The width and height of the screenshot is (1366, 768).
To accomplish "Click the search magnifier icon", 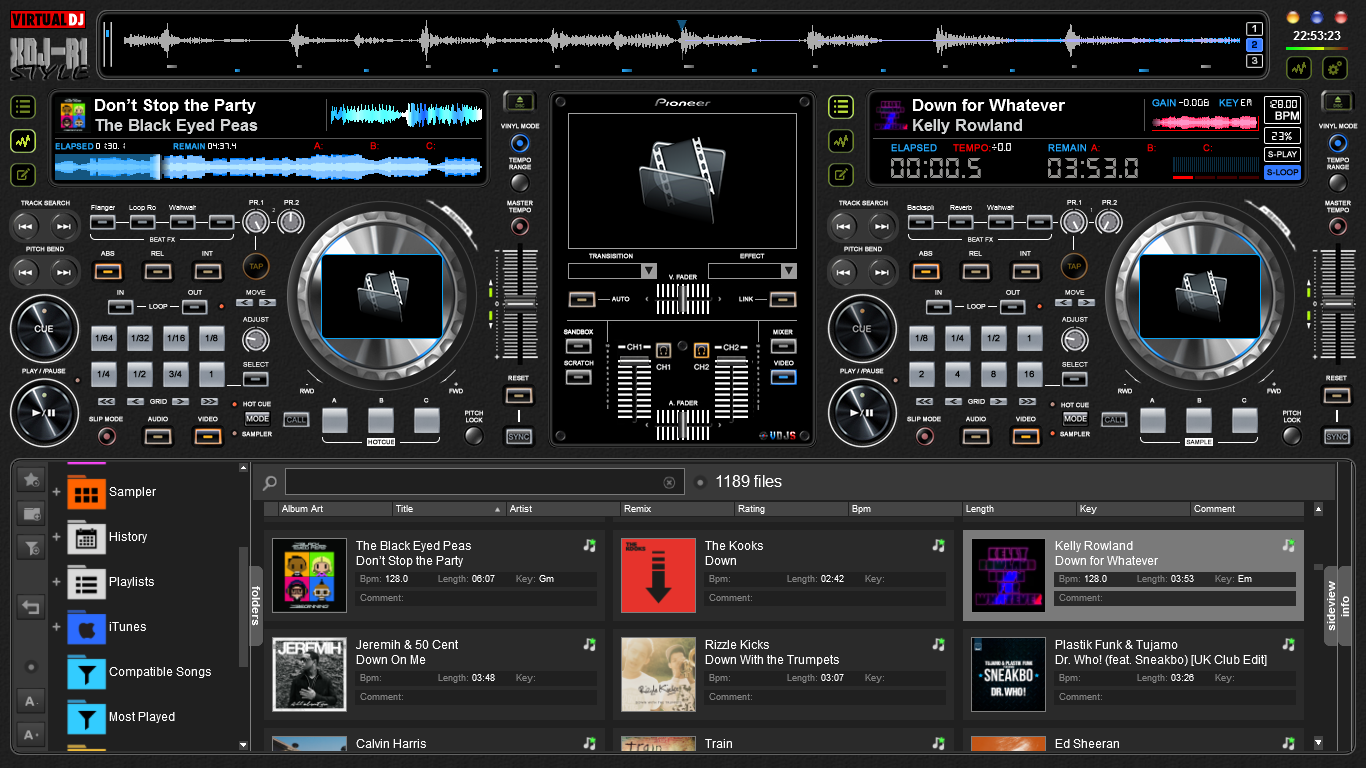I will pos(269,483).
